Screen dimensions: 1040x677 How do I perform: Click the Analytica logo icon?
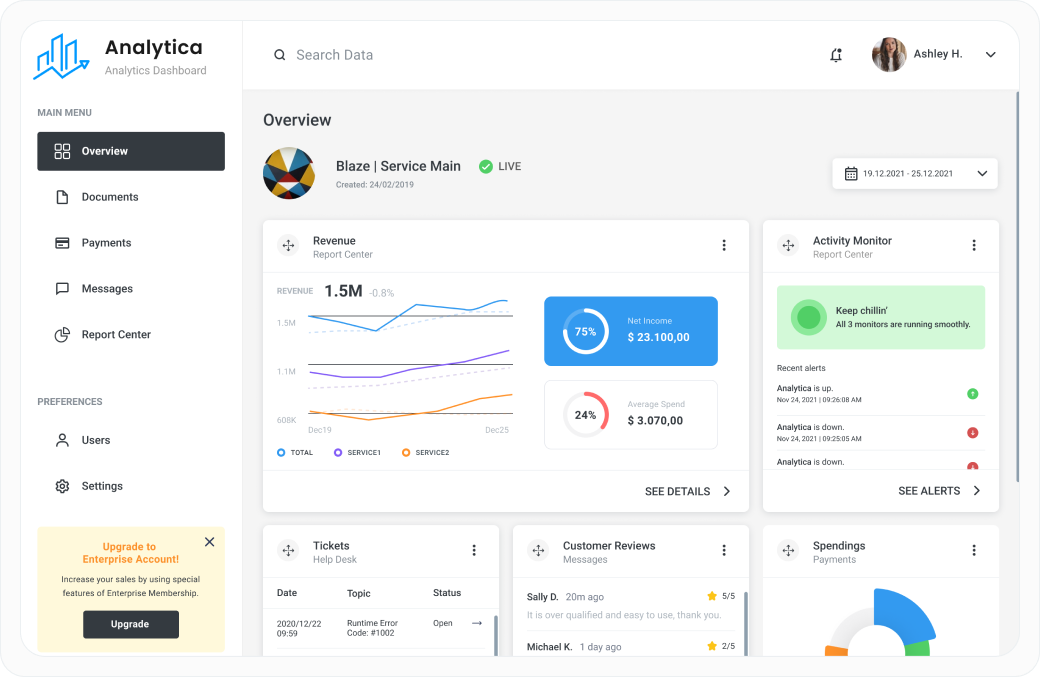click(x=61, y=56)
